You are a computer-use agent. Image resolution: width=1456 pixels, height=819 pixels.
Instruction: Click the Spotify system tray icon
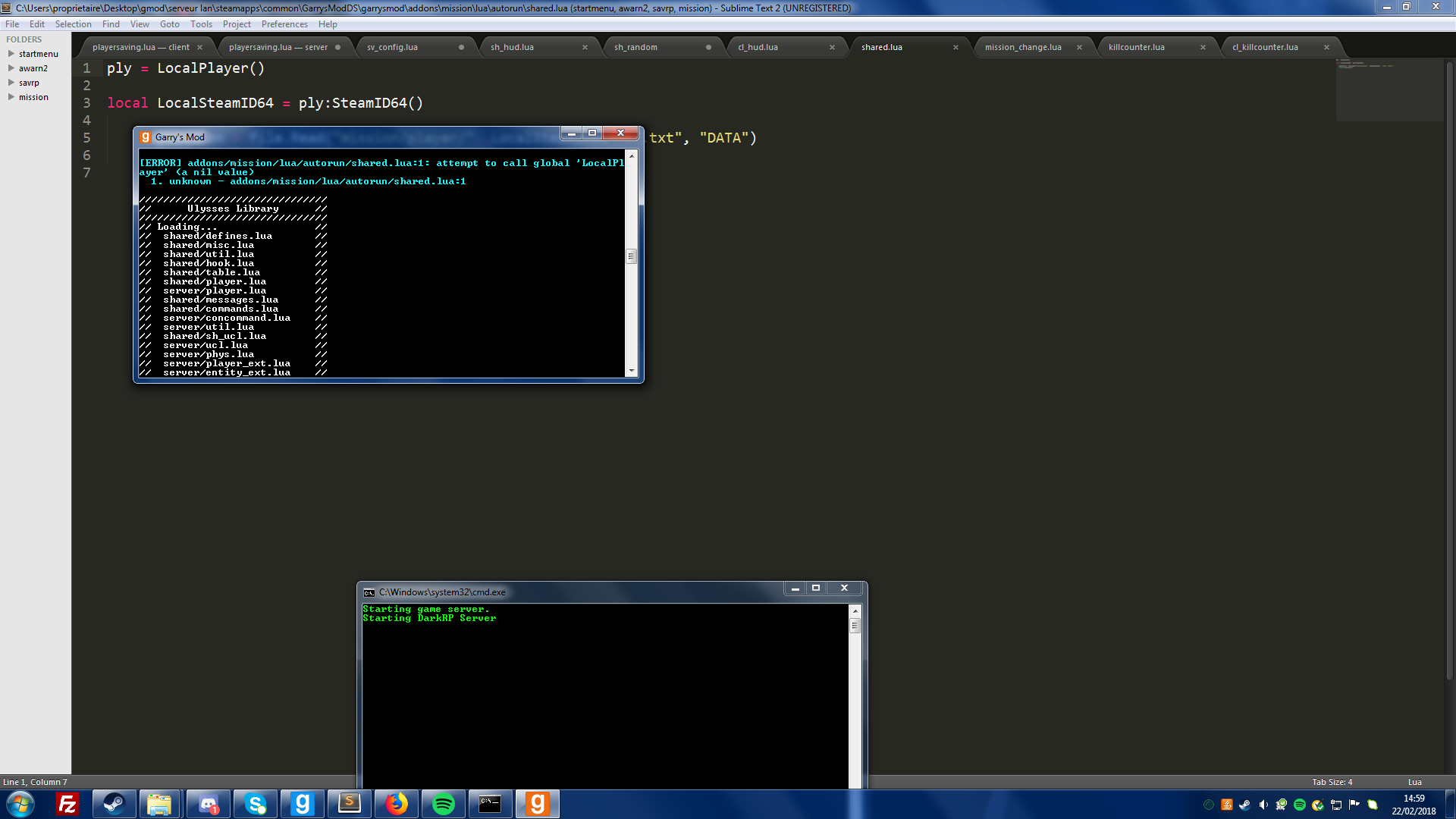[x=1300, y=805]
